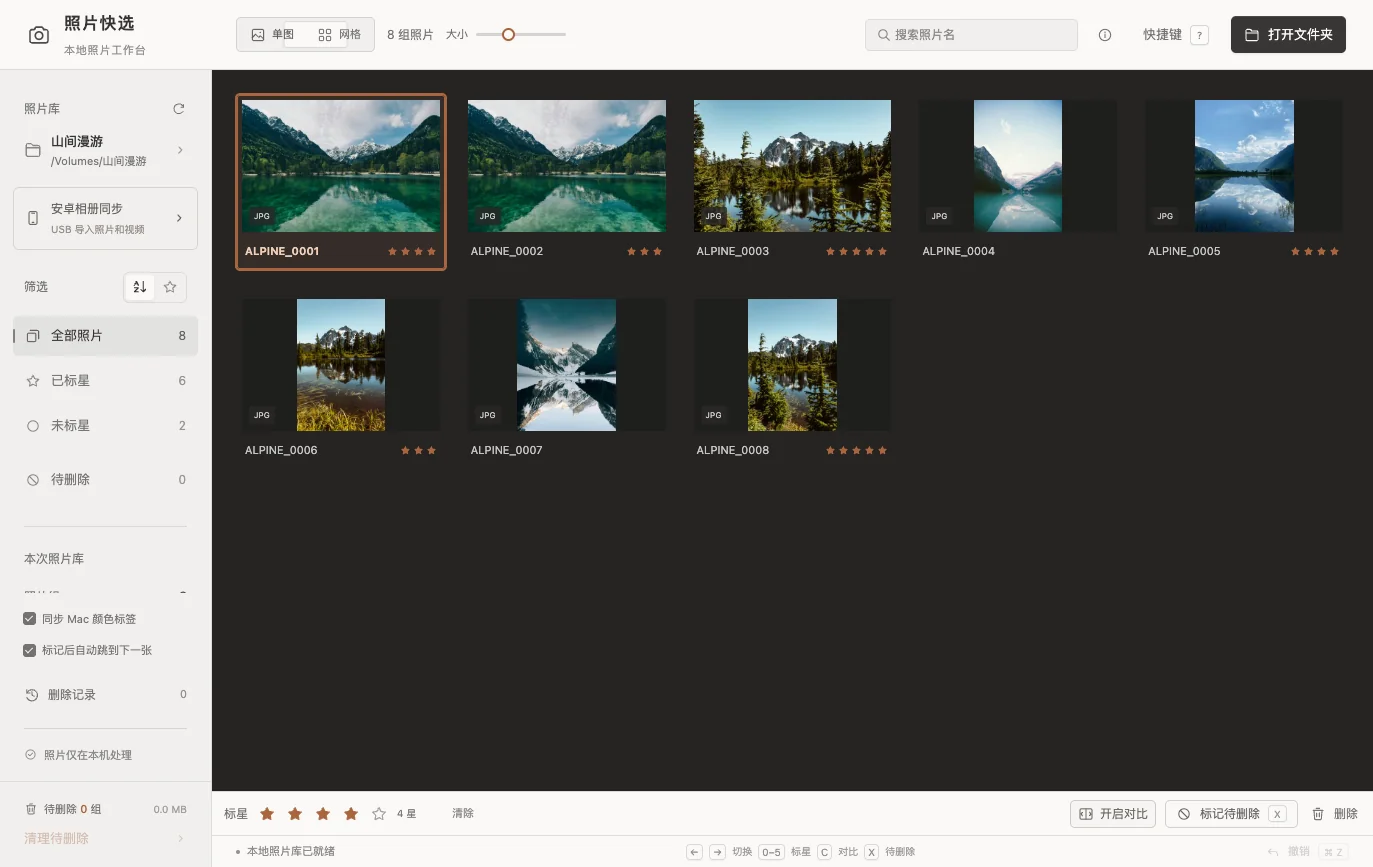Open the 快捷键 question mark key
Screen dimensions: 1373x867
click(1199, 35)
